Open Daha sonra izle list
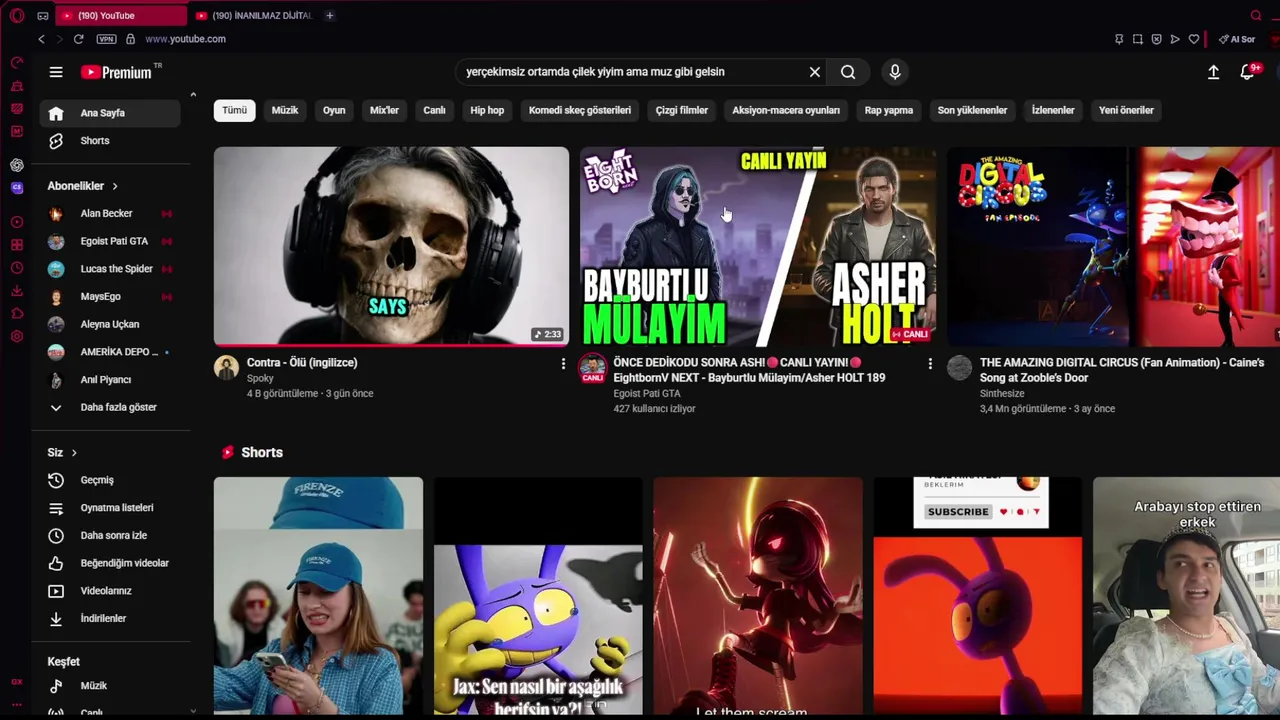Screen dimensions: 1280x720 (x=110, y=536)
